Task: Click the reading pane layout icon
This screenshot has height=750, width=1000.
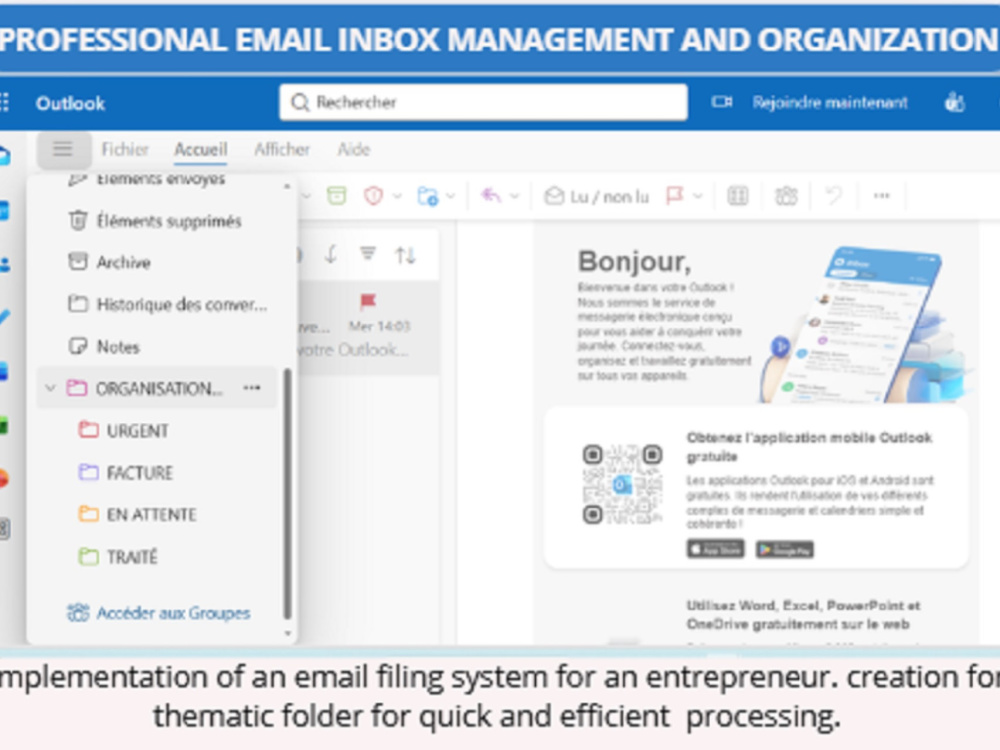Action: (x=737, y=196)
